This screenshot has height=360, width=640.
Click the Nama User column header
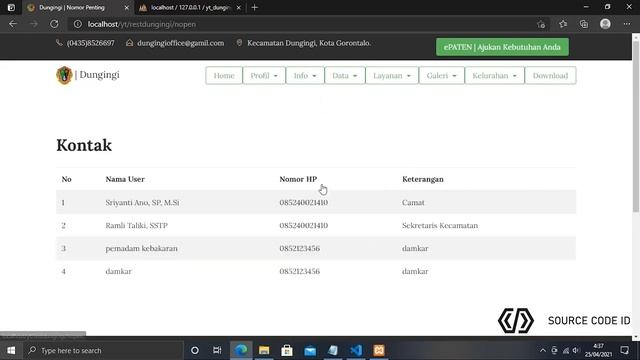tap(125, 179)
